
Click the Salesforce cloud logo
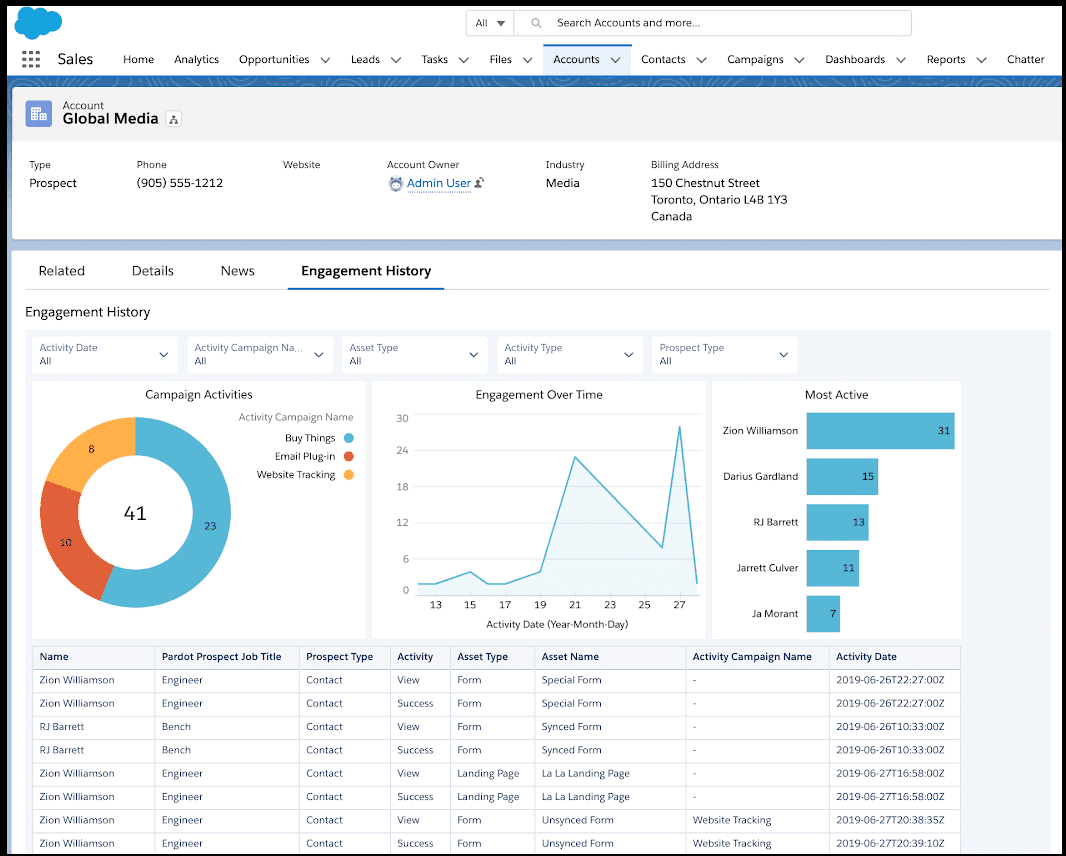tap(39, 21)
